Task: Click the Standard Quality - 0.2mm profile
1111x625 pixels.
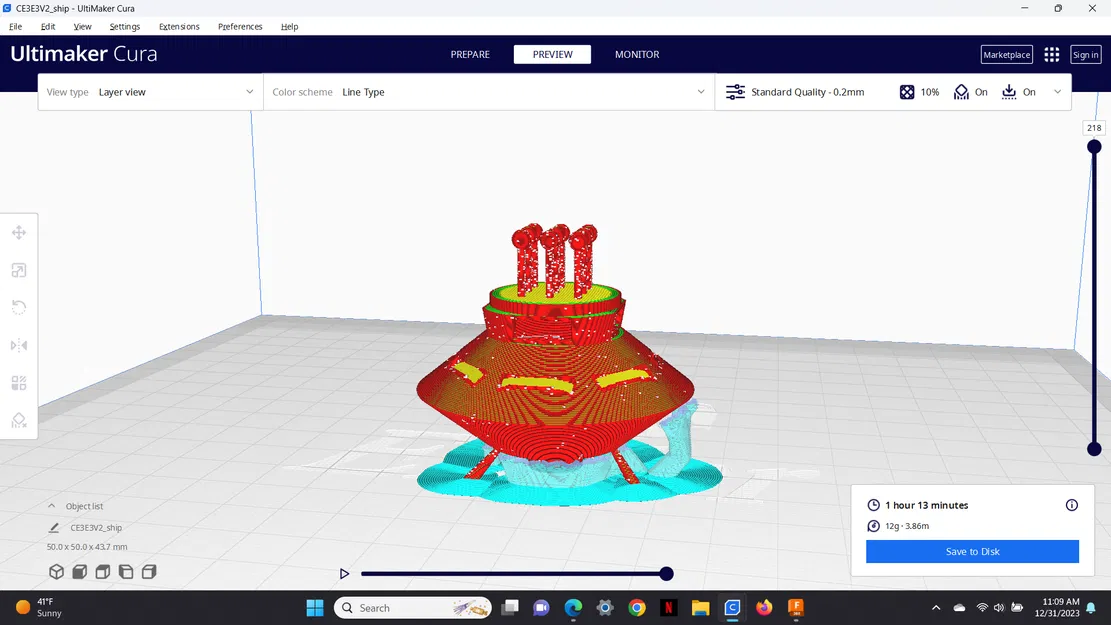Action: [808, 92]
